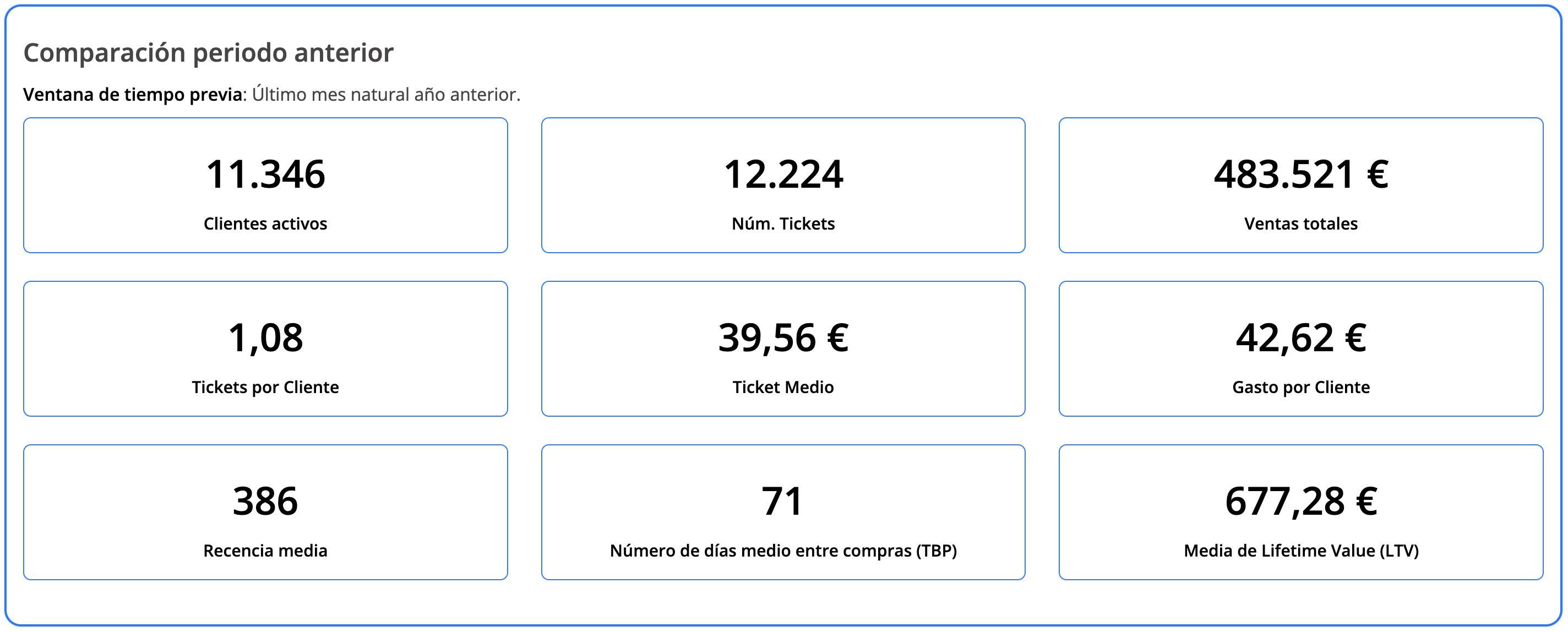The width and height of the screenshot is (1568, 632).
Task: Select the Ticket Medio label
Action: pos(783,387)
